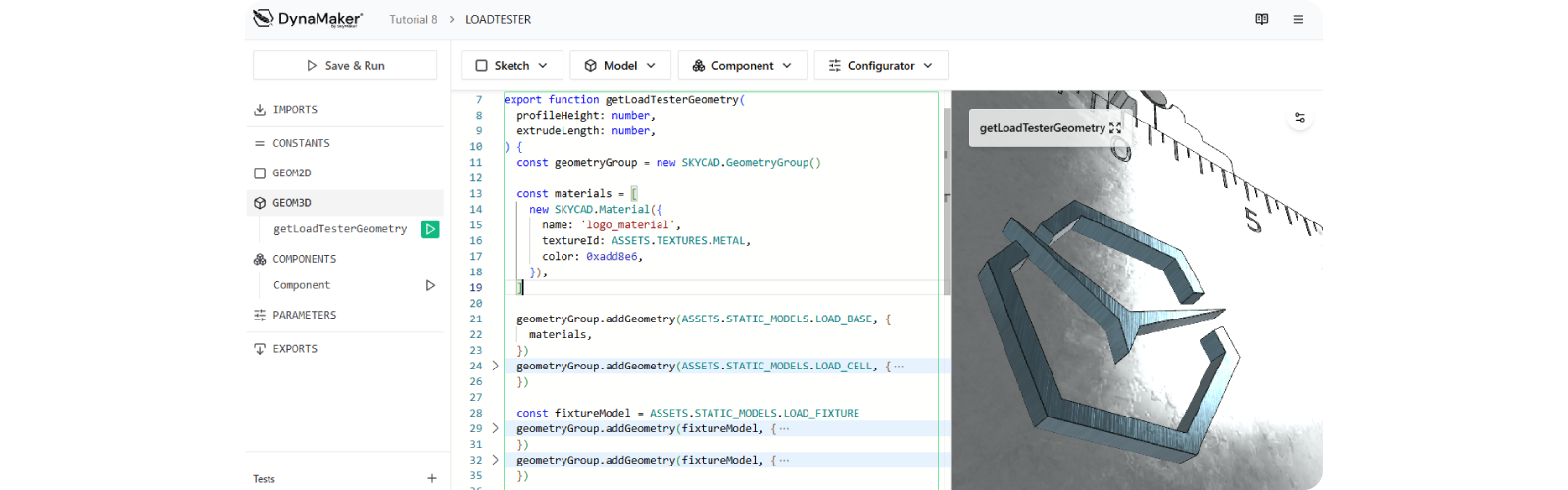Open the 3D viewer settings sliders icon
The image size is (1568, 490).
[x=1299, y=118]
